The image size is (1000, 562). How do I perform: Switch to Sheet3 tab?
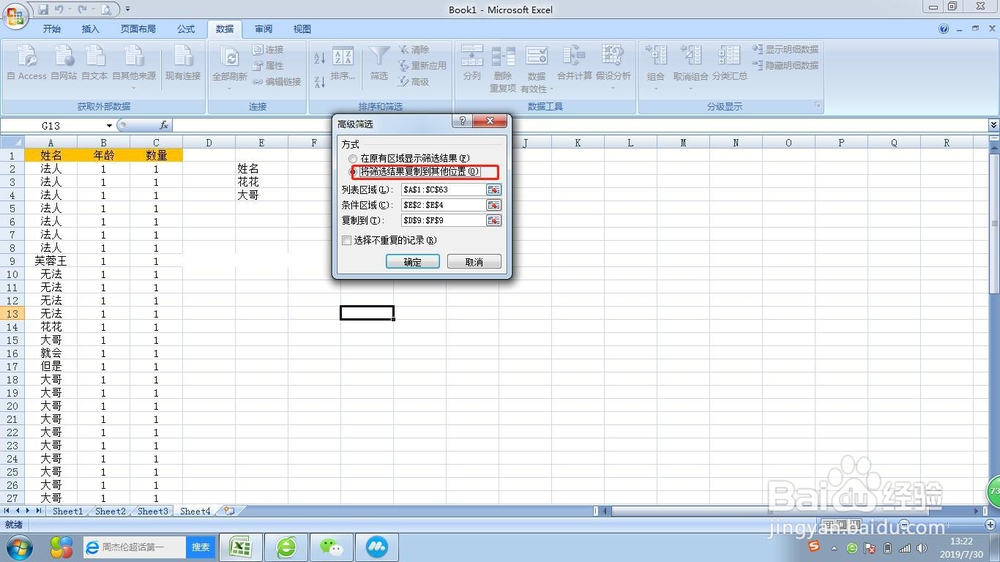click(x=153, y=511)
